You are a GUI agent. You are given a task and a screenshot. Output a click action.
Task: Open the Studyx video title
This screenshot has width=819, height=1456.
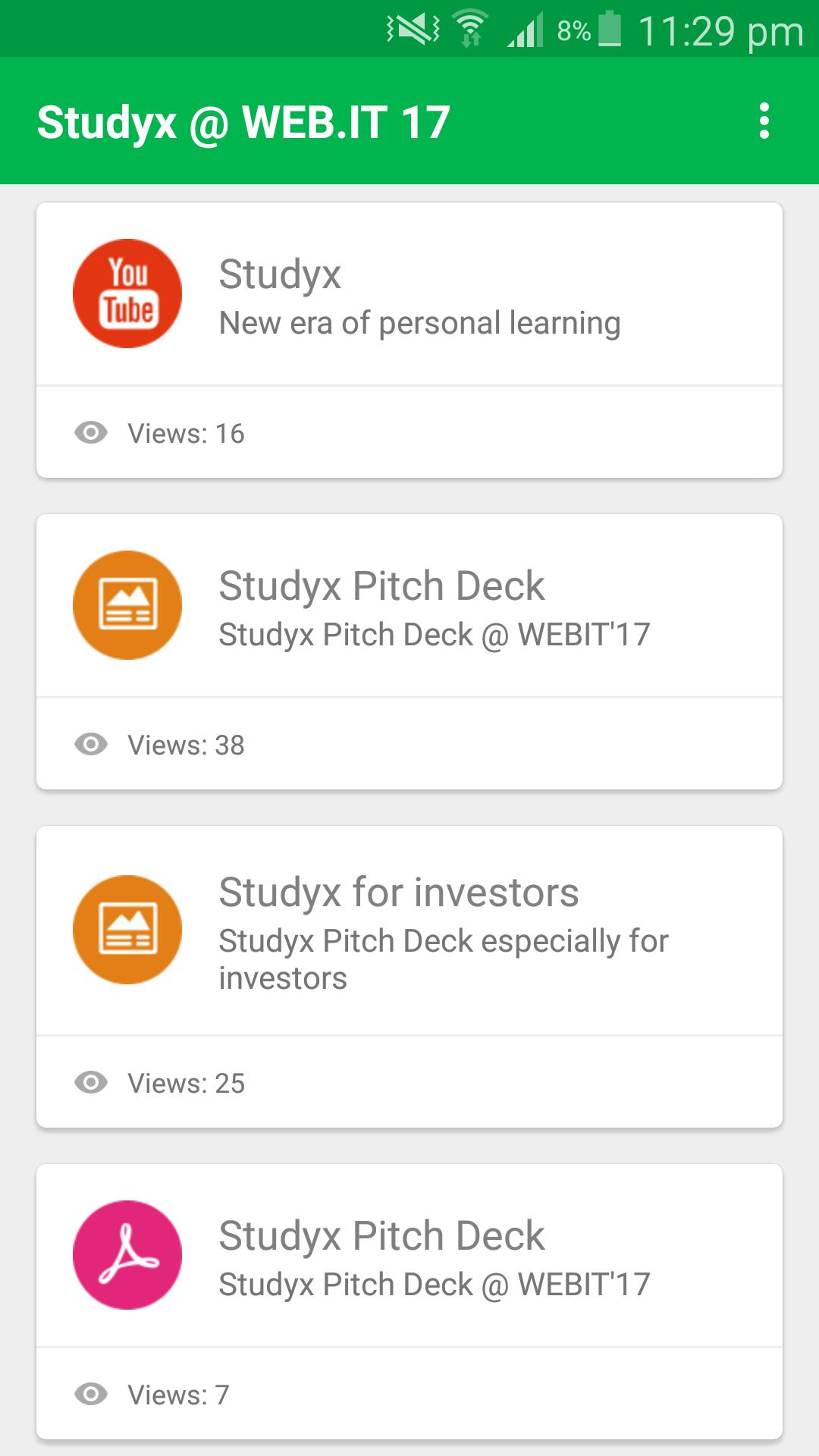coord(280,275)
